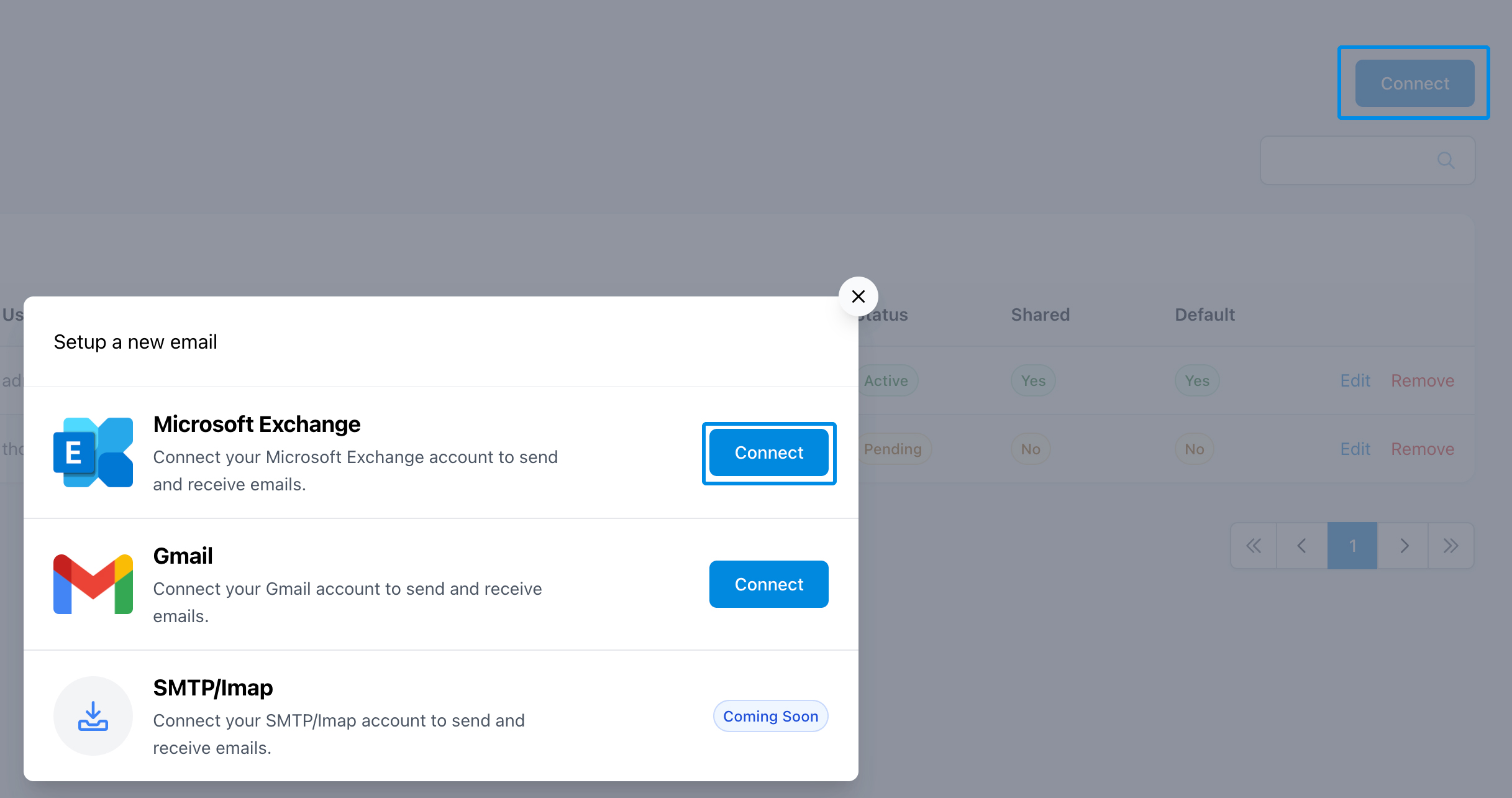
Task: Click the Active status badge
Action: 886,380
